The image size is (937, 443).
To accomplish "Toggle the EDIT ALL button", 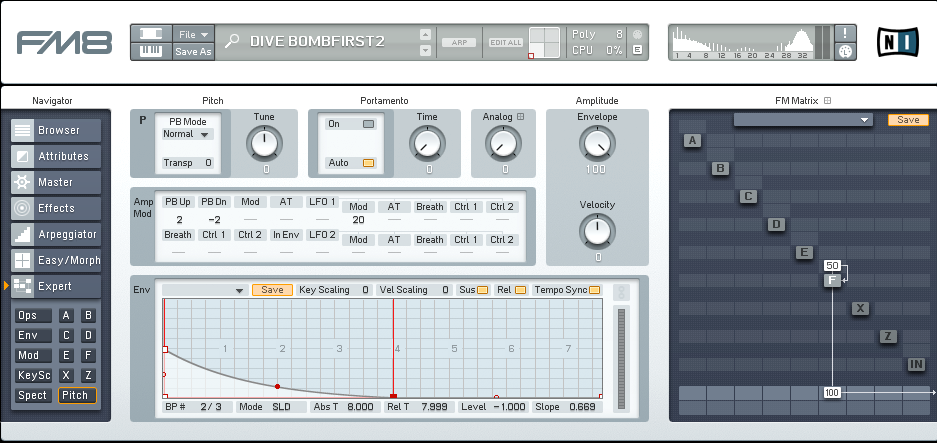I will (x=506, y=42).
